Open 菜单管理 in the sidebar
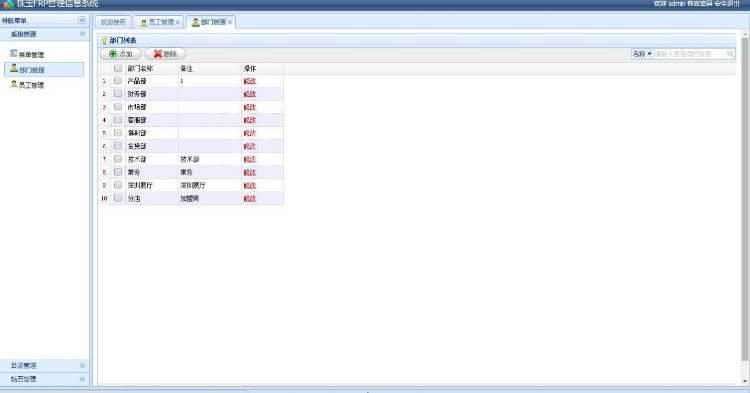The image size is (750, 393). click(x=27, y=55)
